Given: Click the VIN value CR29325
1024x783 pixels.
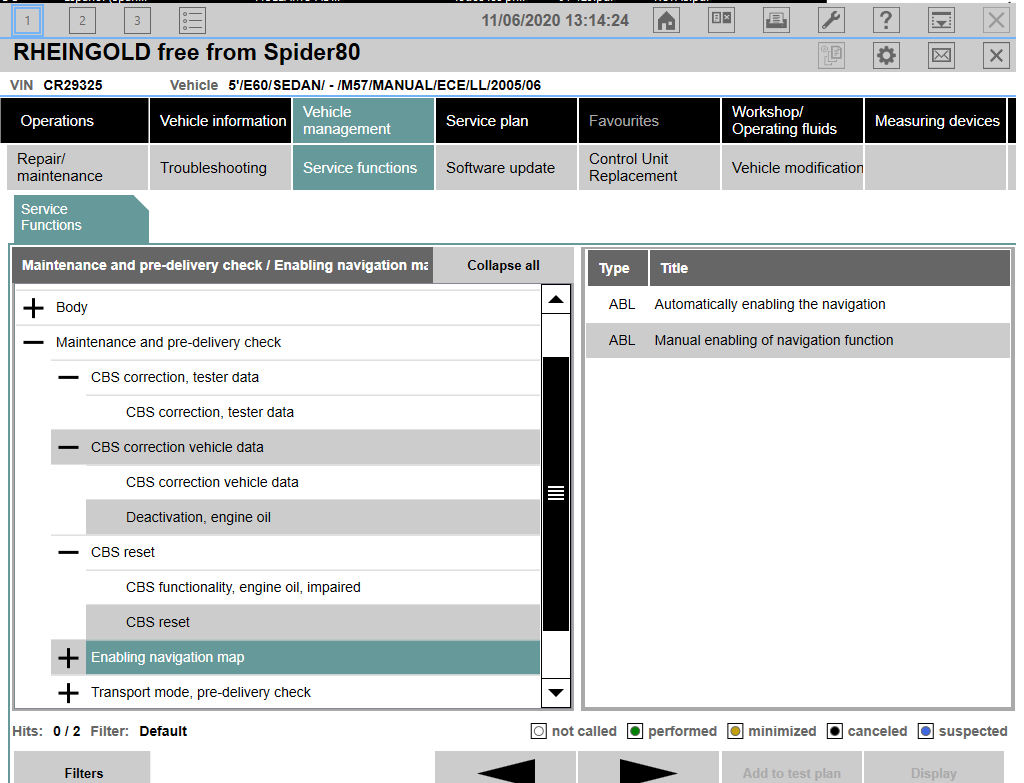Looking at the screenshot, I should tap(73, 86).
